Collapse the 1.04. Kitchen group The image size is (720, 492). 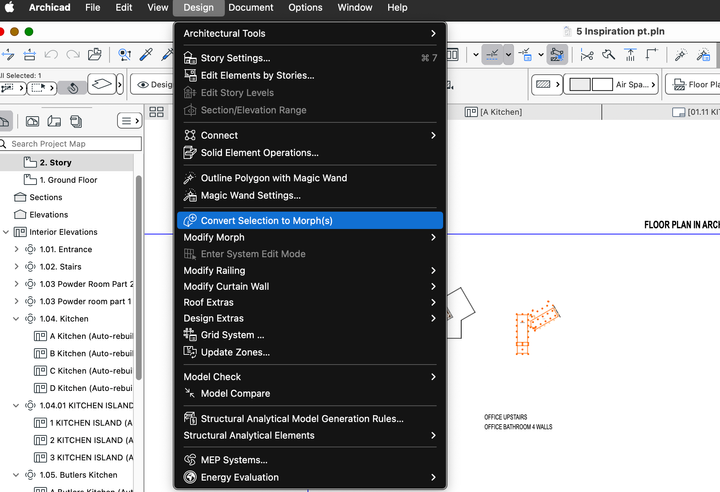16,319
